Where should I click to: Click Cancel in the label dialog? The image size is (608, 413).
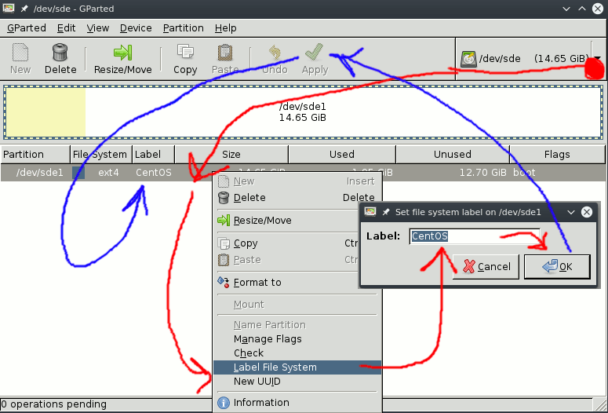[x=486, y=266]
